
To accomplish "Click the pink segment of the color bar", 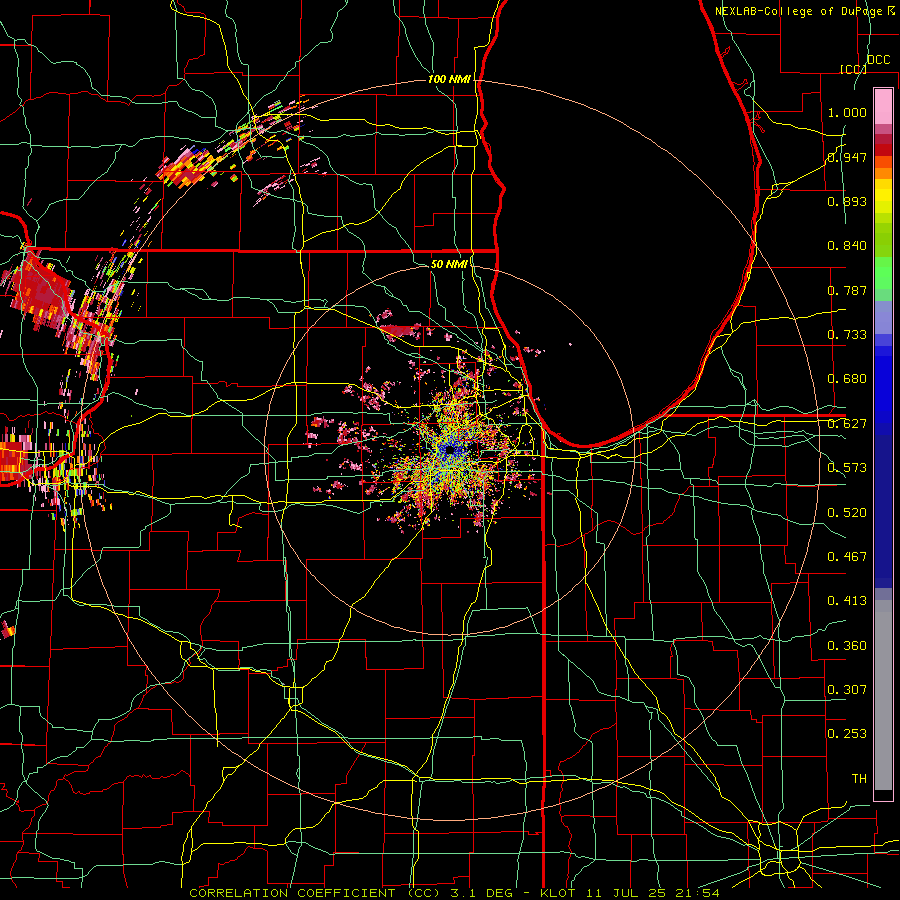I will [883, 106].
